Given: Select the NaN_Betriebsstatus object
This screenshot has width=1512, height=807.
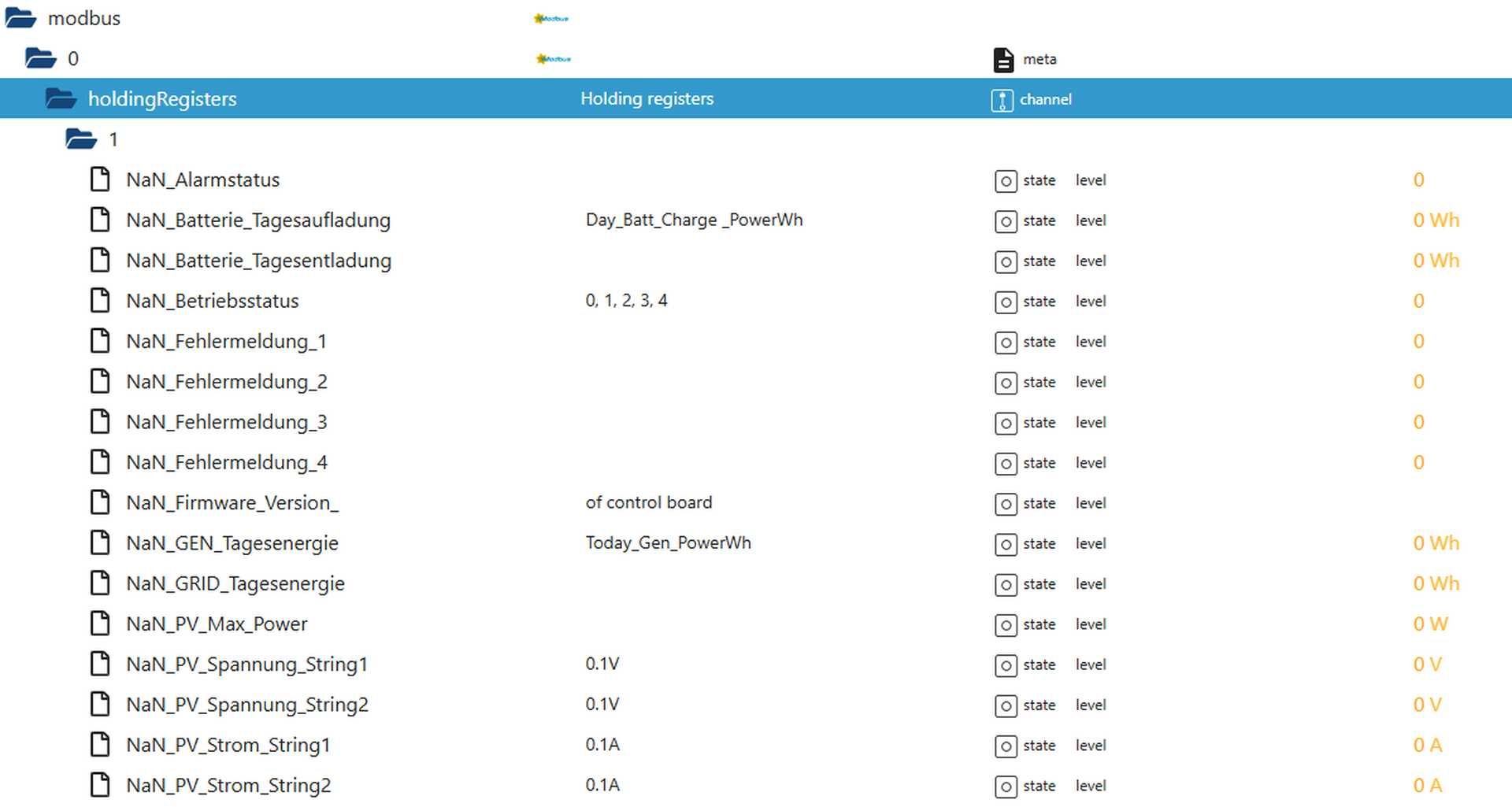Looking at the screenshot, I should coord(213,301).
